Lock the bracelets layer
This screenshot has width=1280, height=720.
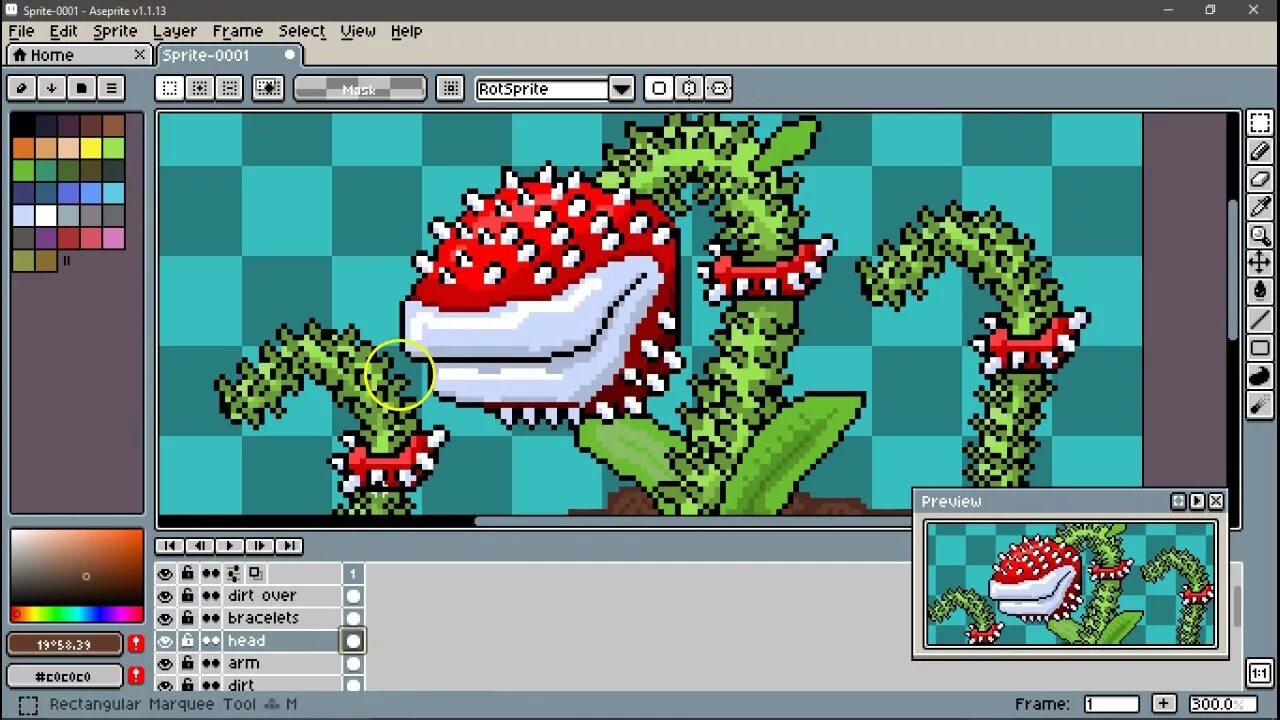[187, 618]
